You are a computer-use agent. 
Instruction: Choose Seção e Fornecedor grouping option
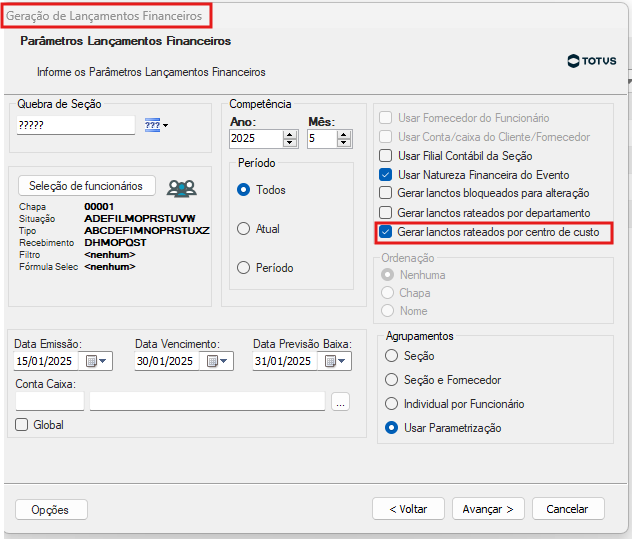point(392,380)
